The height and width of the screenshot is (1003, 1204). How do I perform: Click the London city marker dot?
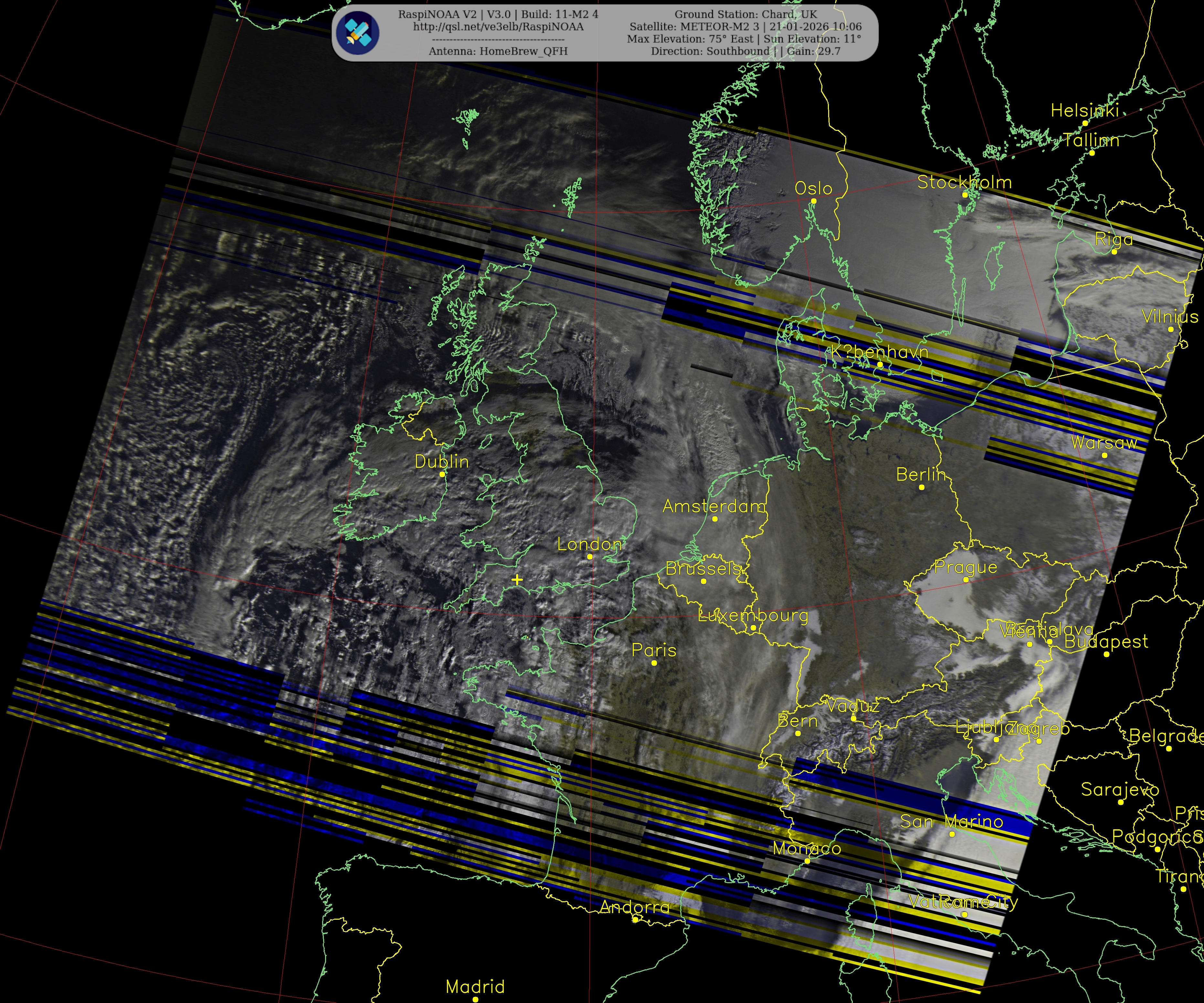coord(589,557)
